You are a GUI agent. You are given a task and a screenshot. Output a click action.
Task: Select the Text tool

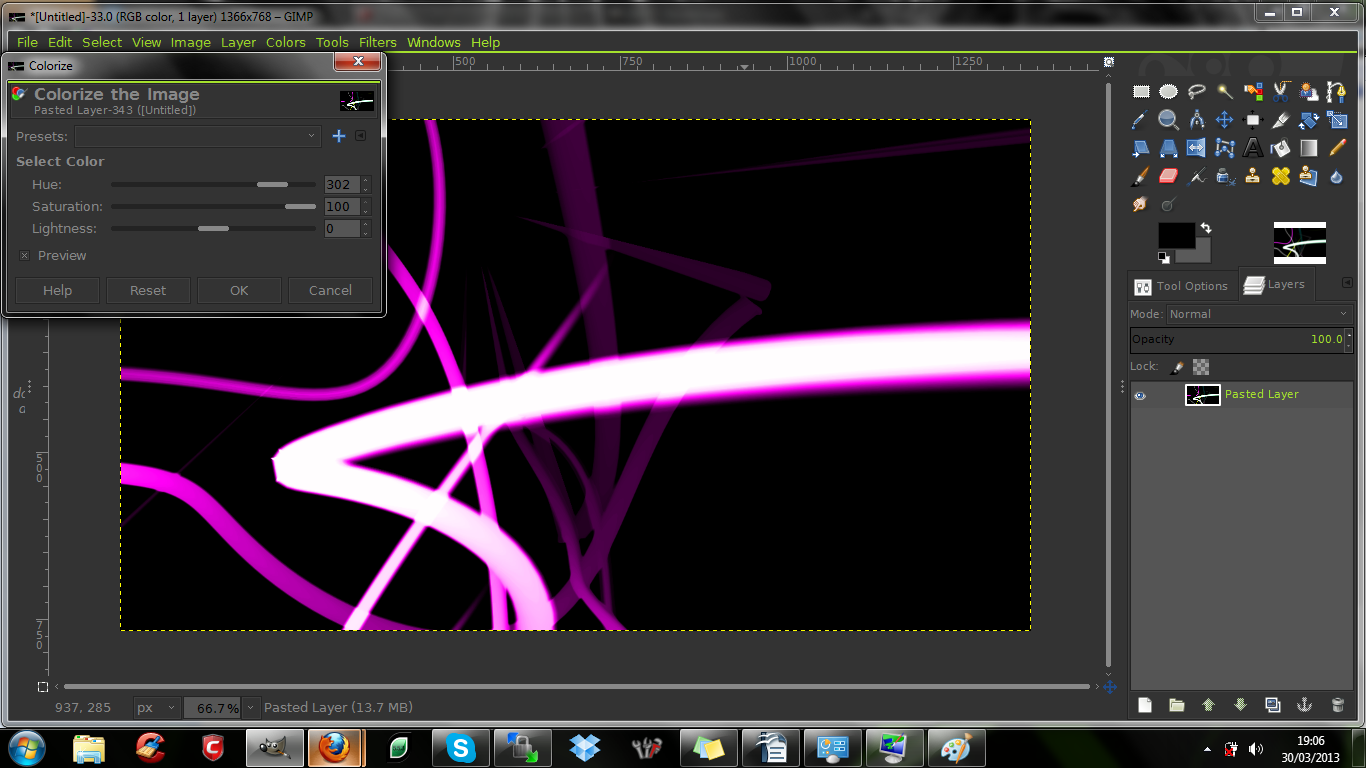[x=1252, y=148]
